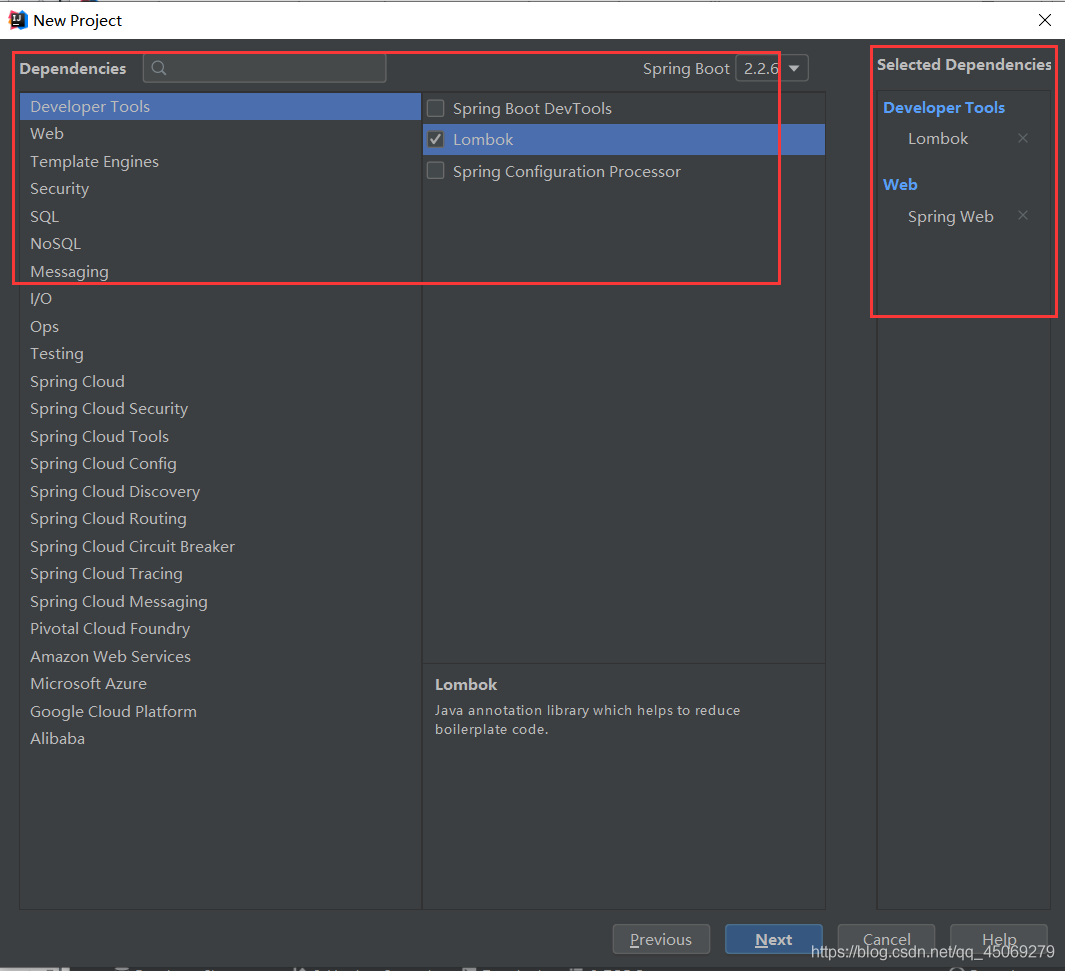Open Amazon Web Services category
Screen dimensions: 1065x971
coord(221,657)
